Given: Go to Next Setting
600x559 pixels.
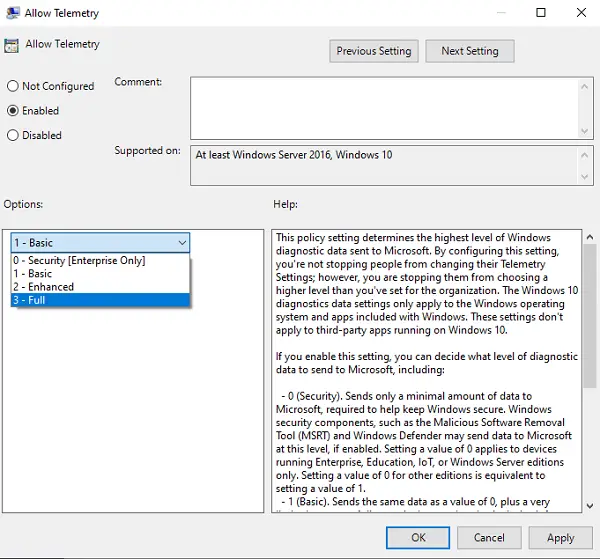Looking at the screenshot, I should click(x=470, y=51).
